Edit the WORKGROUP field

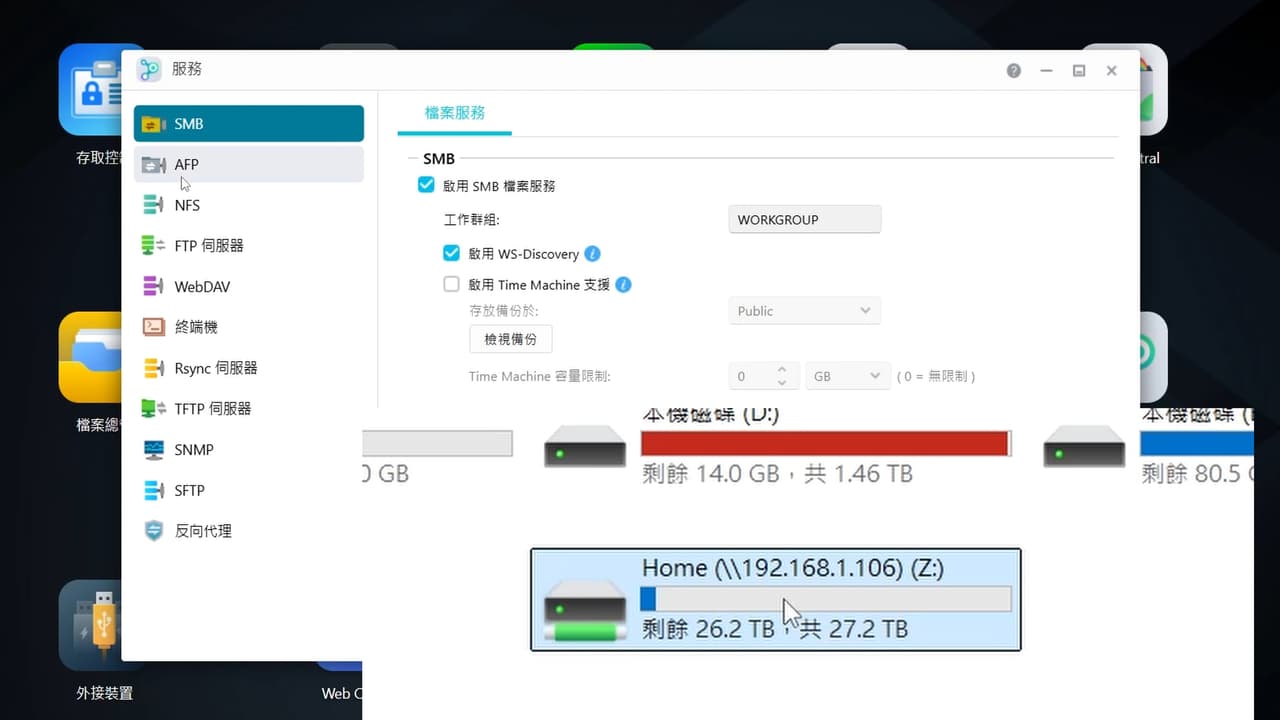[804, 219]
